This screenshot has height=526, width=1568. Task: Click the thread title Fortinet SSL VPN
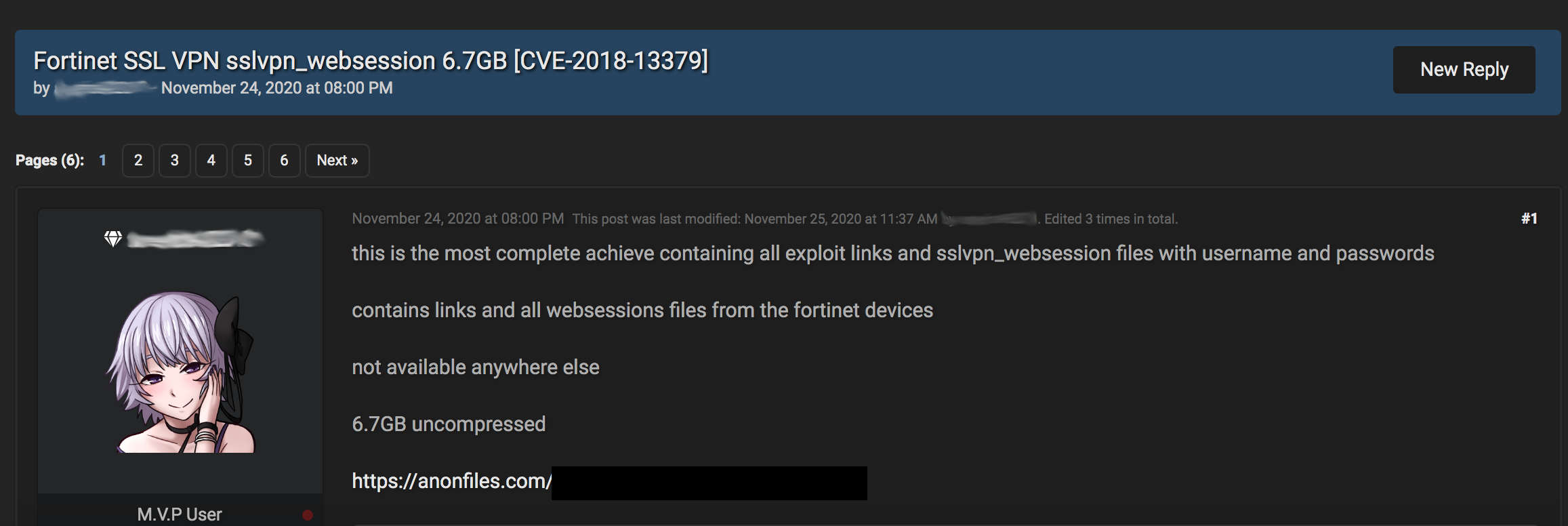371,61
